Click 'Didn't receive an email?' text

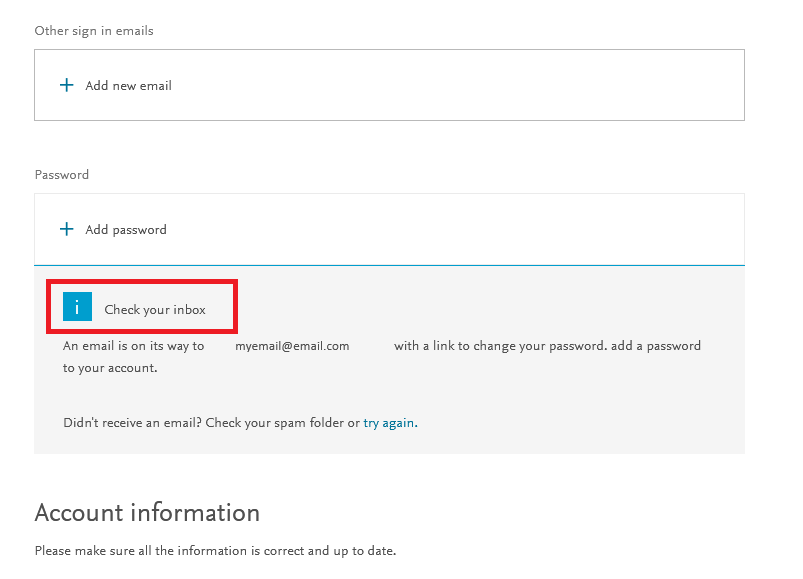(132, 423)
